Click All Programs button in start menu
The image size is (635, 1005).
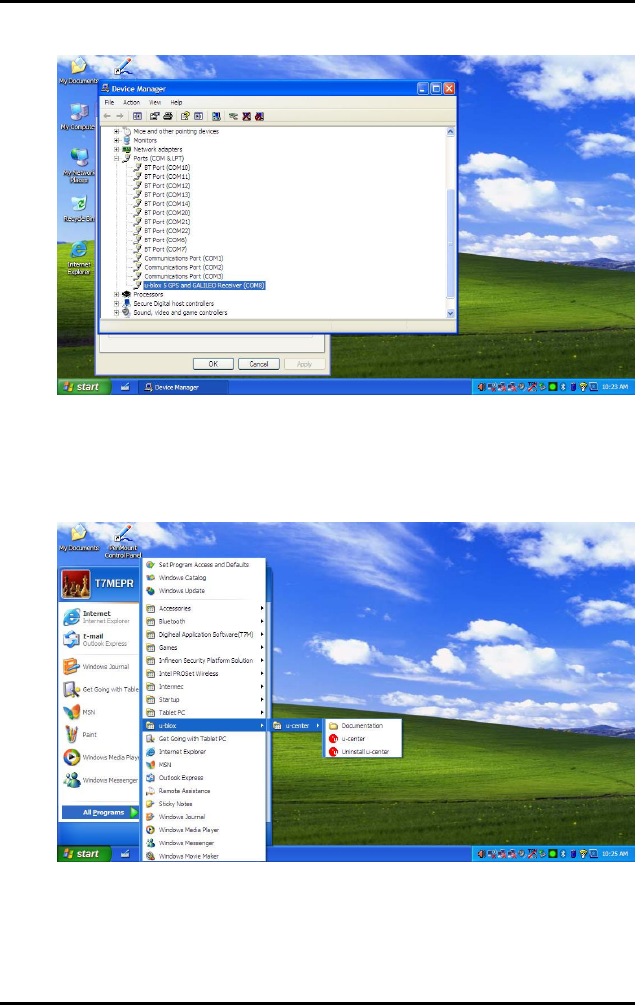pos(100,812)
